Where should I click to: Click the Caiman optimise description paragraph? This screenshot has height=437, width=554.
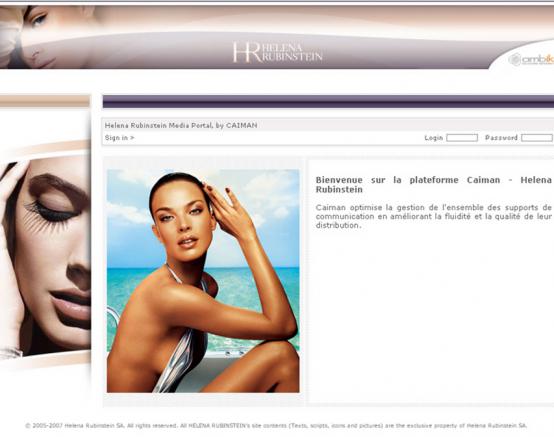click(434, 216)
